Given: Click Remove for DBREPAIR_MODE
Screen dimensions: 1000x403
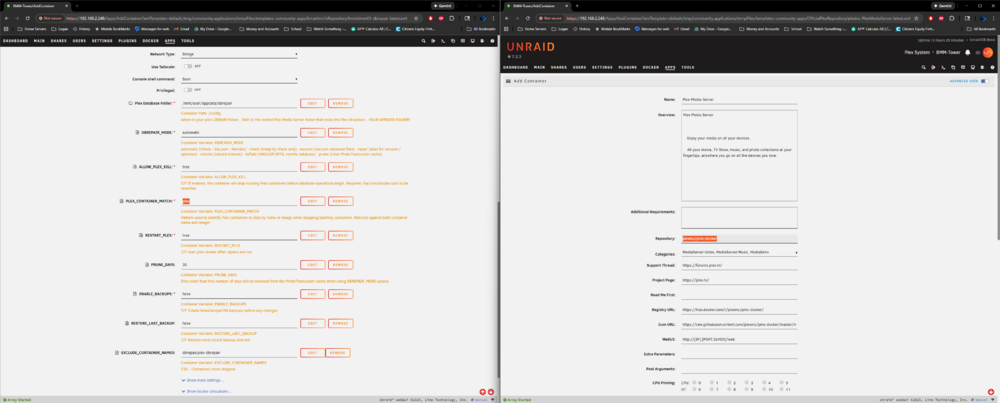Looking at the screenshot, I should tap(341, 133).
